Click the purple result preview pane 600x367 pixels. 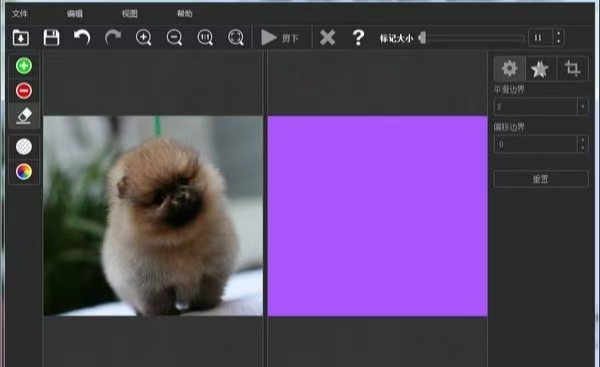pyautogui.click(x=377, y=216)
